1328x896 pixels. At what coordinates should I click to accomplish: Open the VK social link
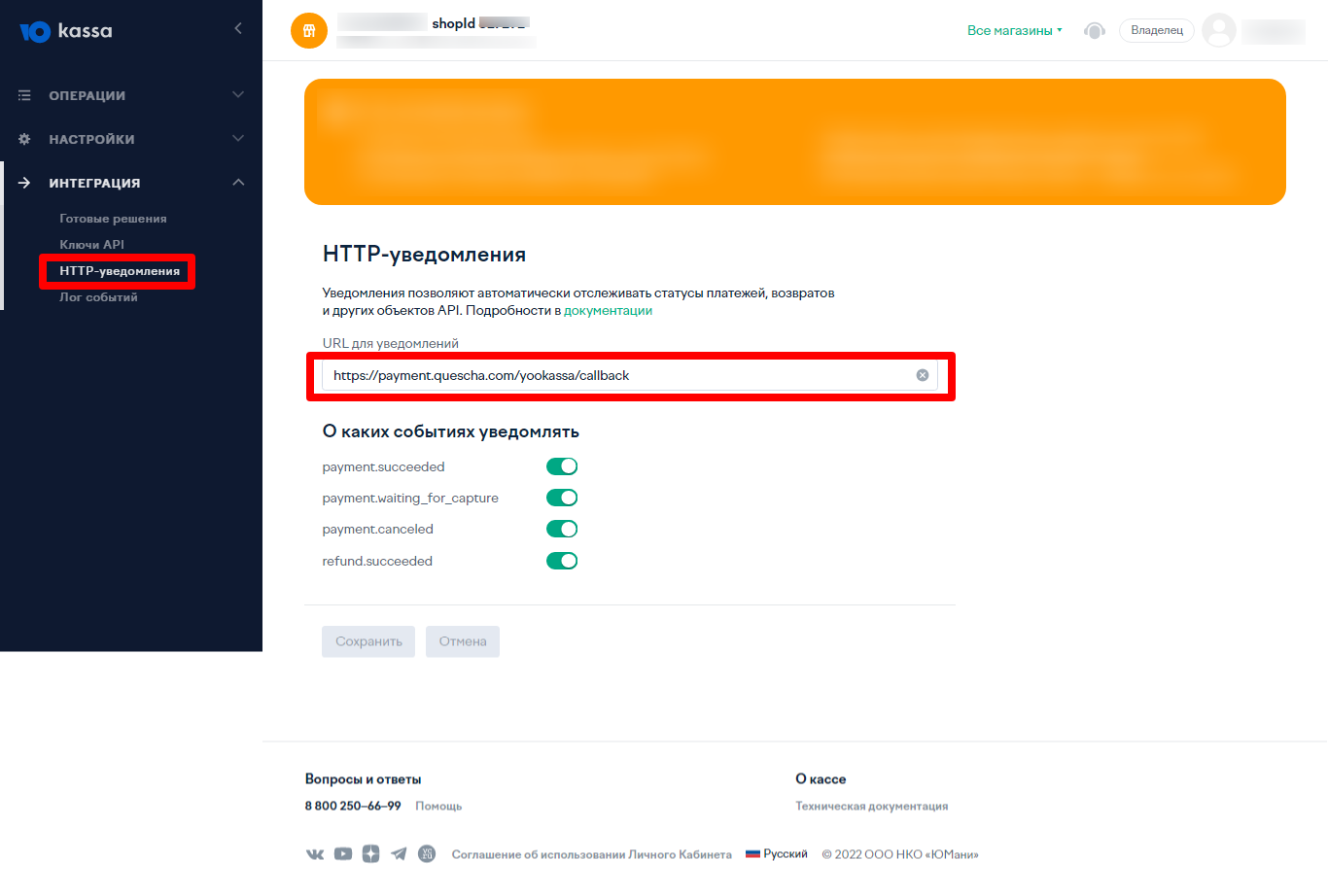click(x=315, y=854)
